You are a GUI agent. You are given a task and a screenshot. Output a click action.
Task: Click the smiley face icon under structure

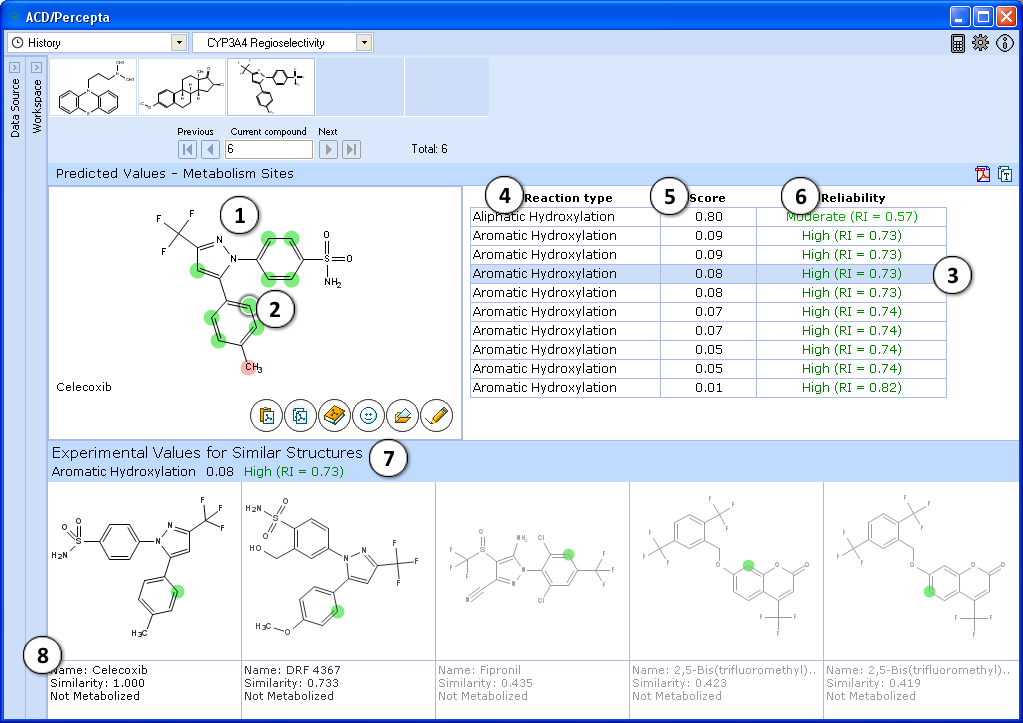coord(369,415)
